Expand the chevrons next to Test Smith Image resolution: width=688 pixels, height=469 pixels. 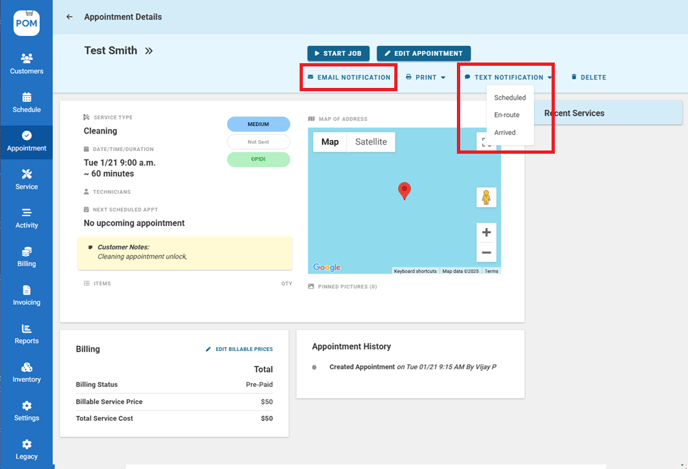coord(149,51)
